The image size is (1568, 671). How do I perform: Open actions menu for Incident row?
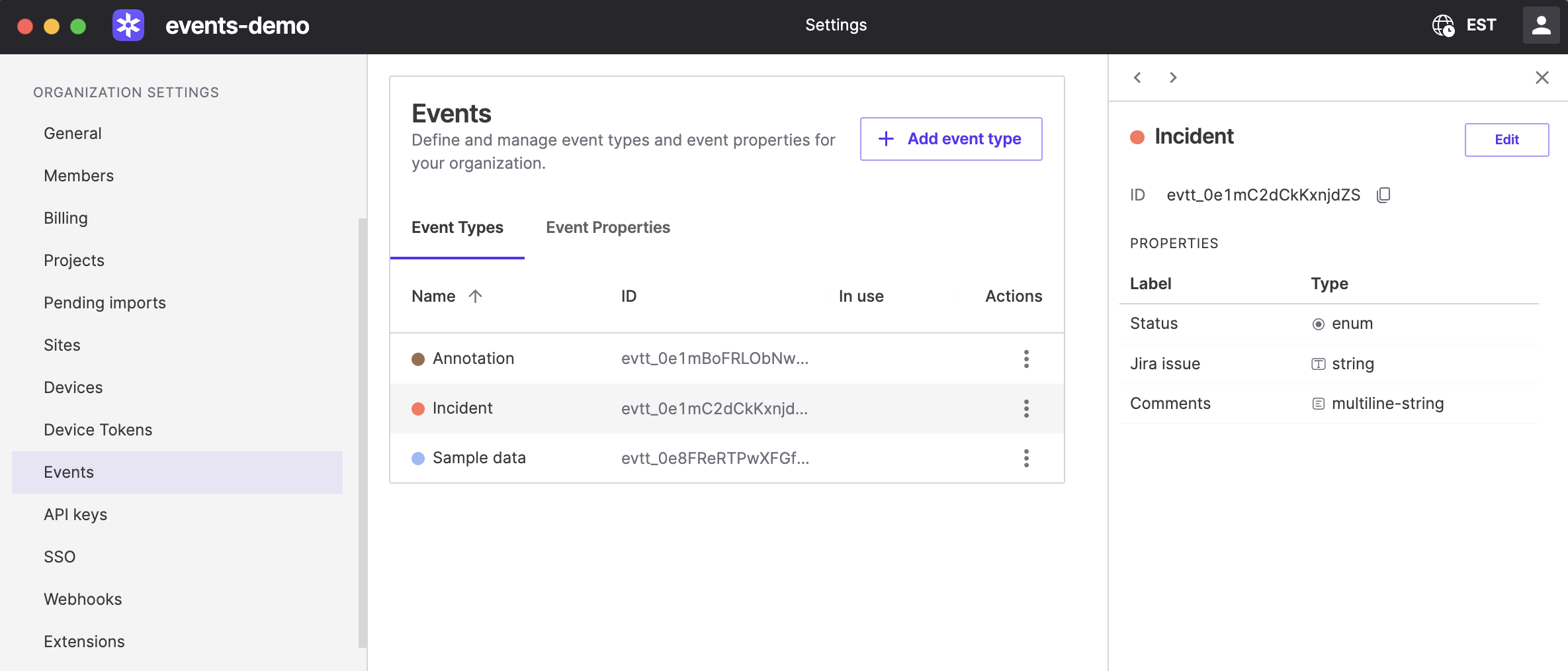point(1026,408)
